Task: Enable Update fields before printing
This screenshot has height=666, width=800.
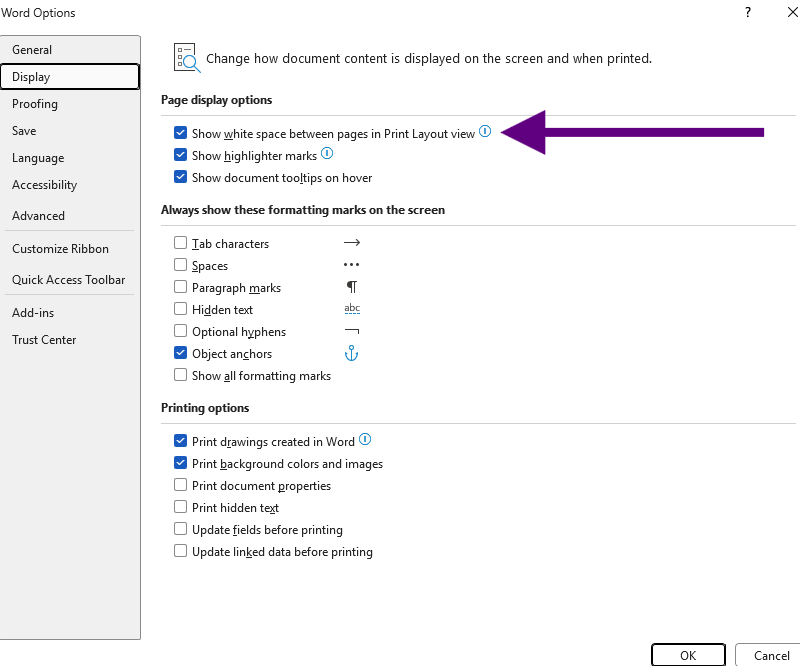Action: click(180, 529)
